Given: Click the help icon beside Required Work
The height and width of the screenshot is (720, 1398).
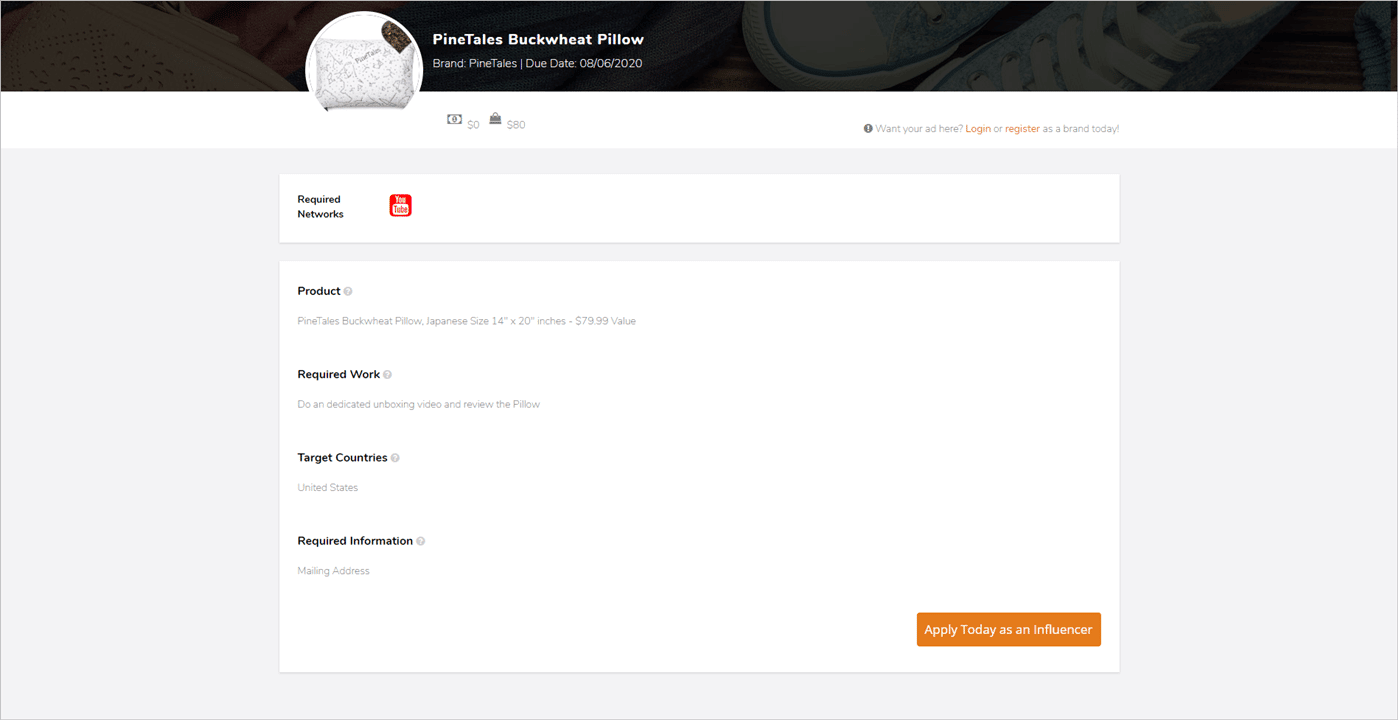Looking at the screenshot, I should (x=387, y=375).
